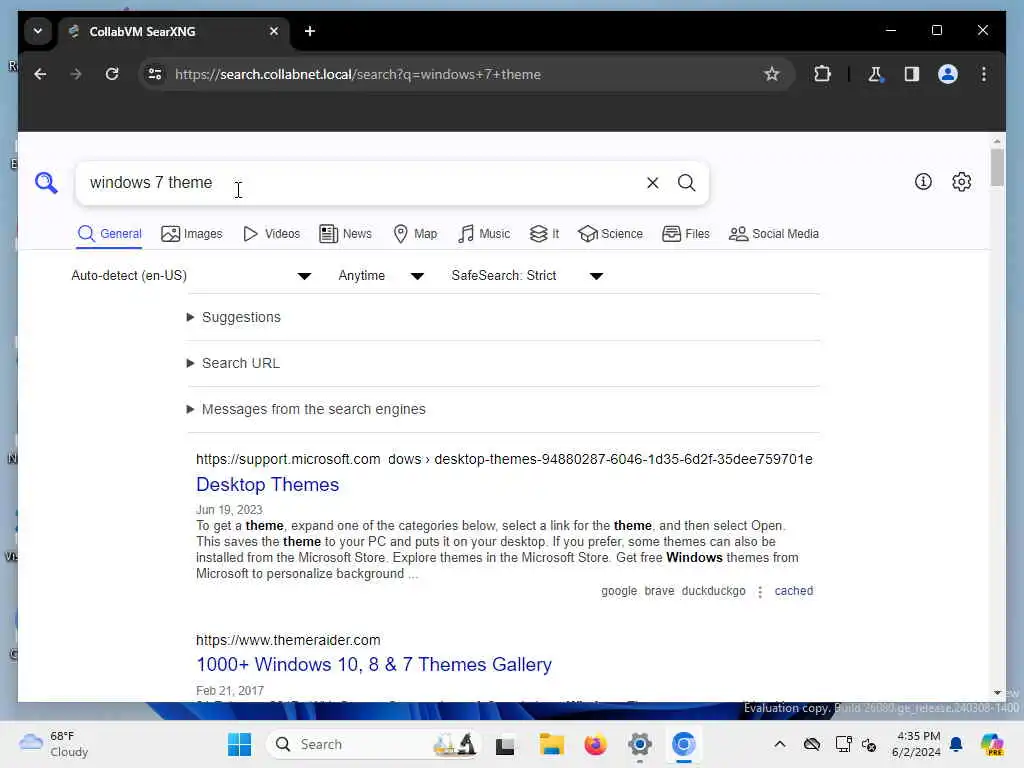Open Copilot preview icon in taskbar
Image resolution: width=1024 pixels, height=768 pixels.
(x=992, y=744)
